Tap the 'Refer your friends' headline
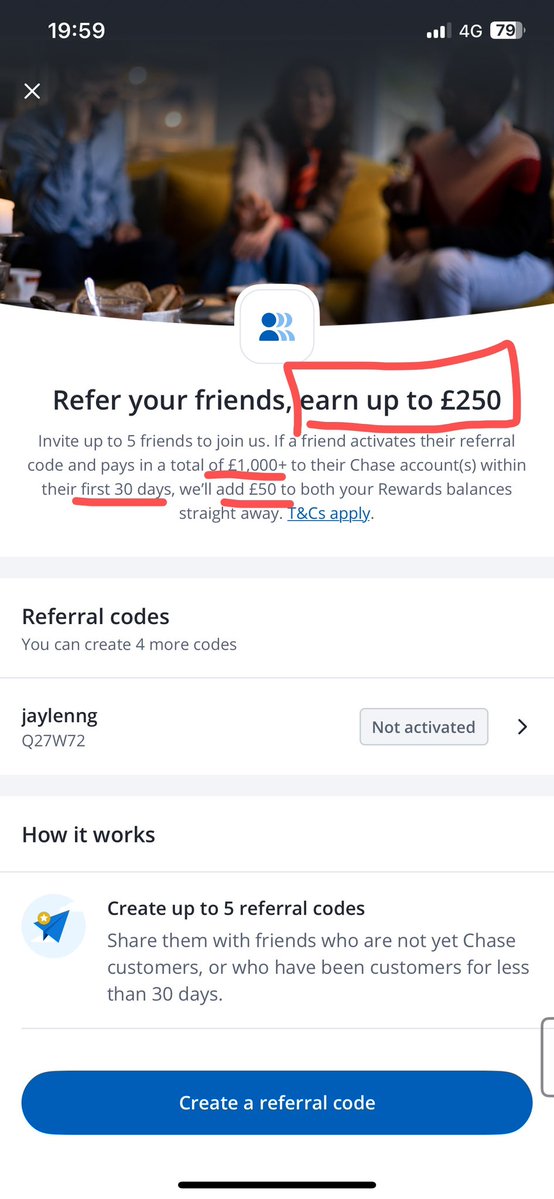554x1199 pixels. 172,400
